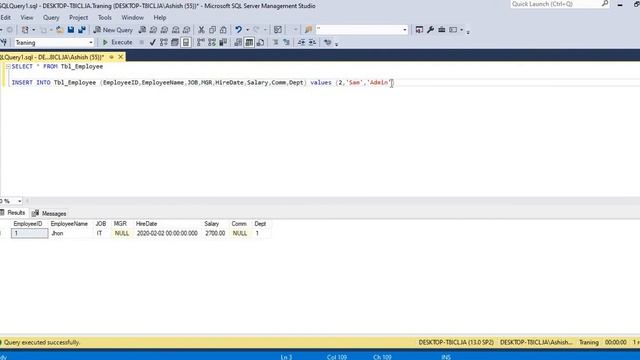Click the Messages tab icon
Image resolution: width=640 pixels, height=360 pixels.
36,213
